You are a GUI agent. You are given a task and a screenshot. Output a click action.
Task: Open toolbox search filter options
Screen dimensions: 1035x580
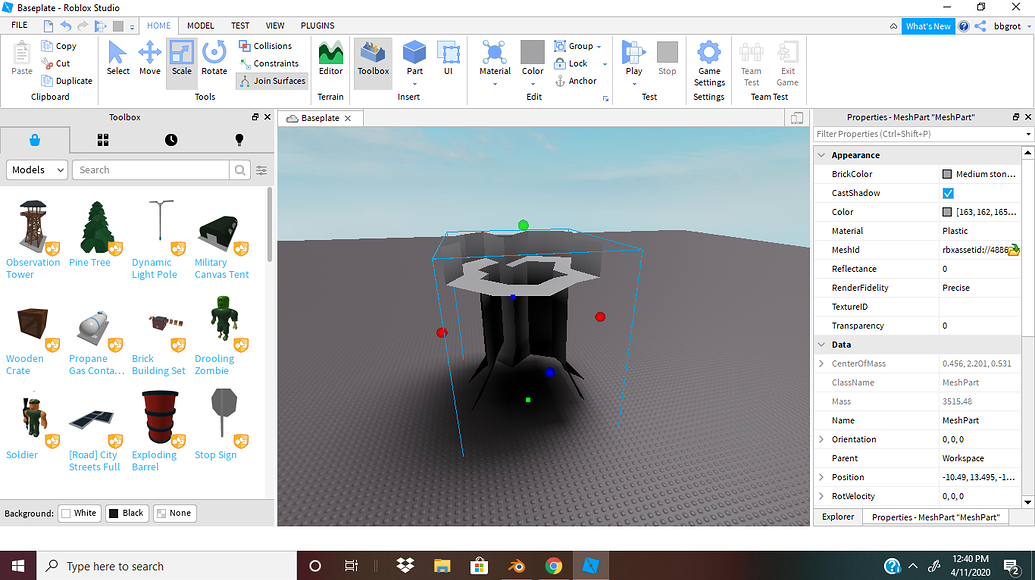tap(261, 170)
